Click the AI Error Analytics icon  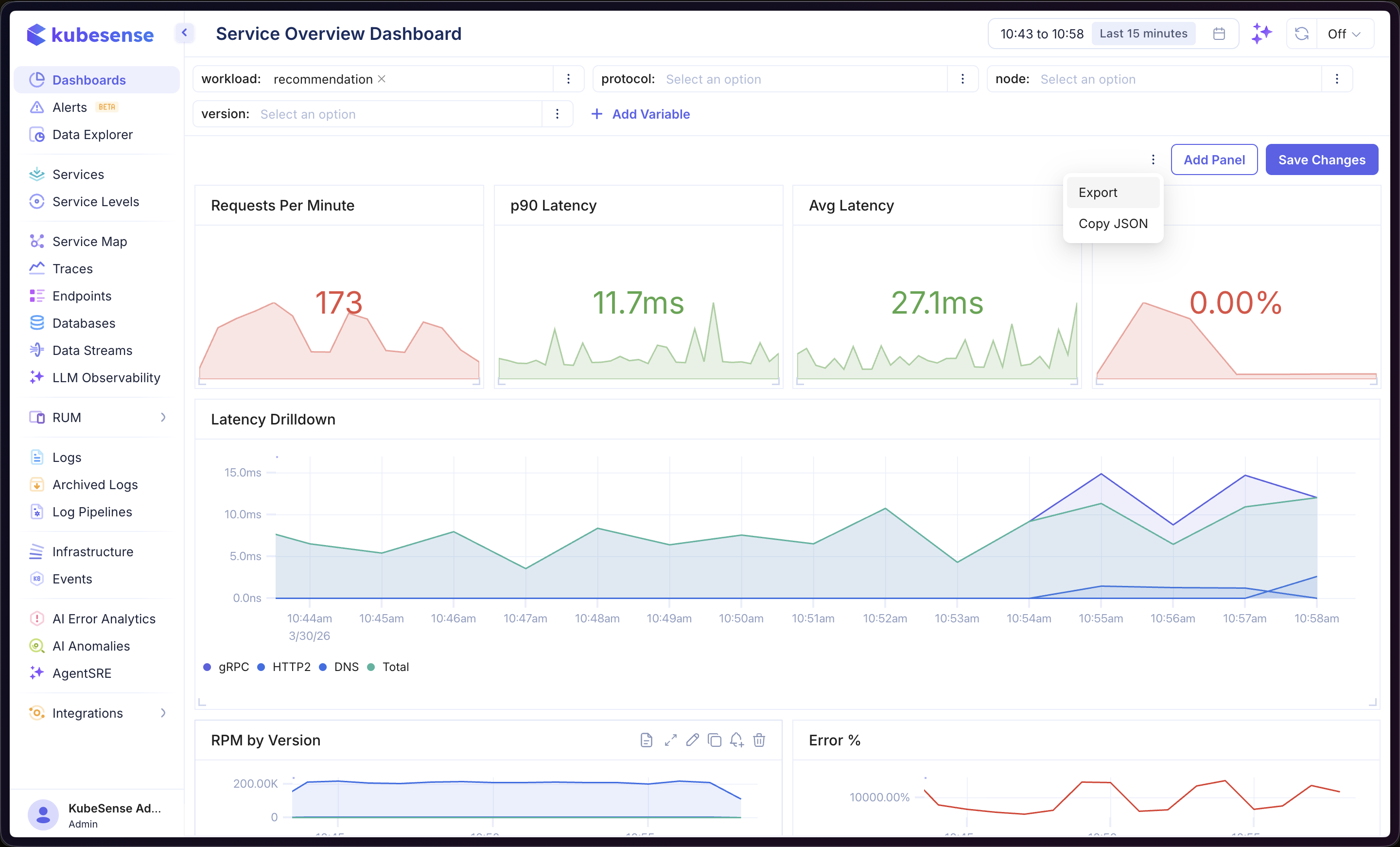click(37, 619)
